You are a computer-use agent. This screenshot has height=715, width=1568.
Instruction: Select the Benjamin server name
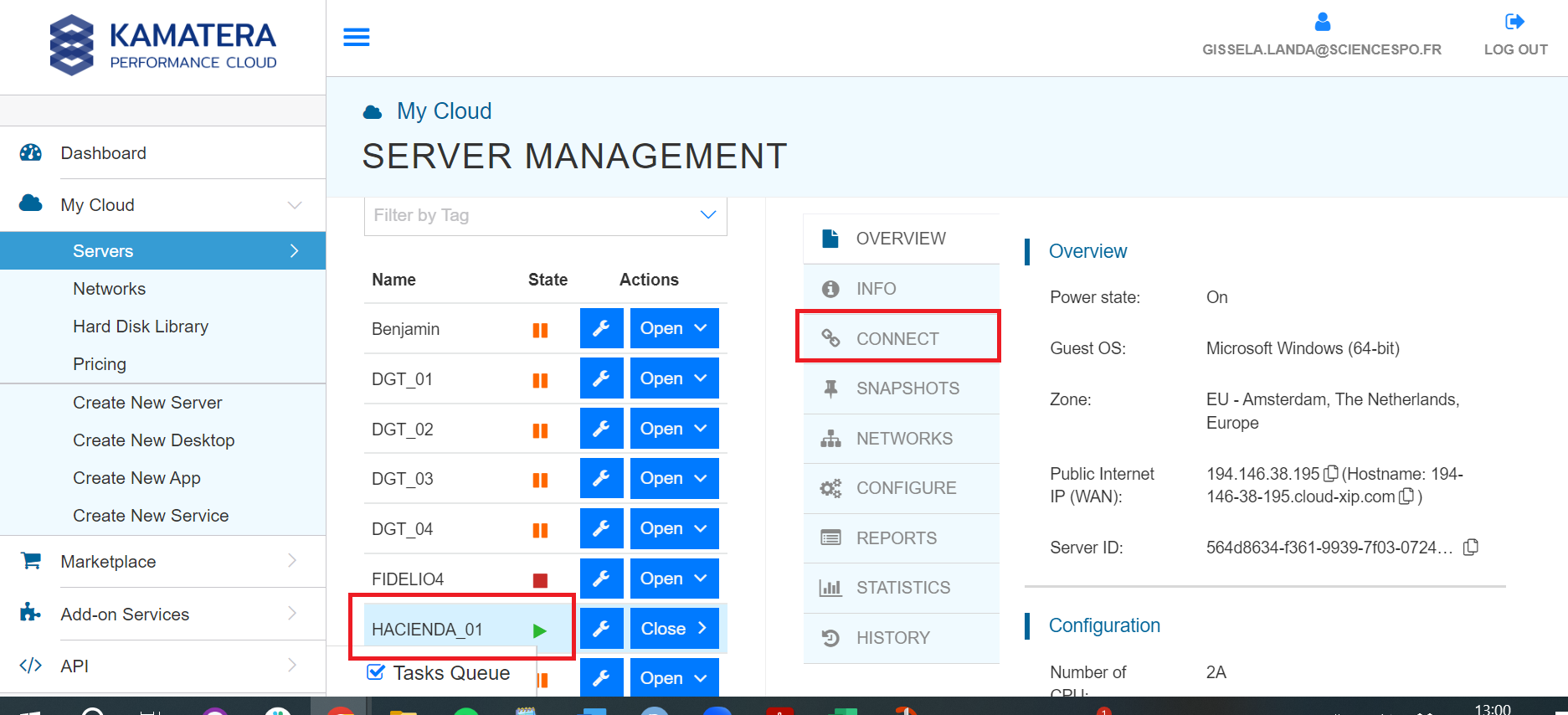pyautogui.click(x=406, y=329)
